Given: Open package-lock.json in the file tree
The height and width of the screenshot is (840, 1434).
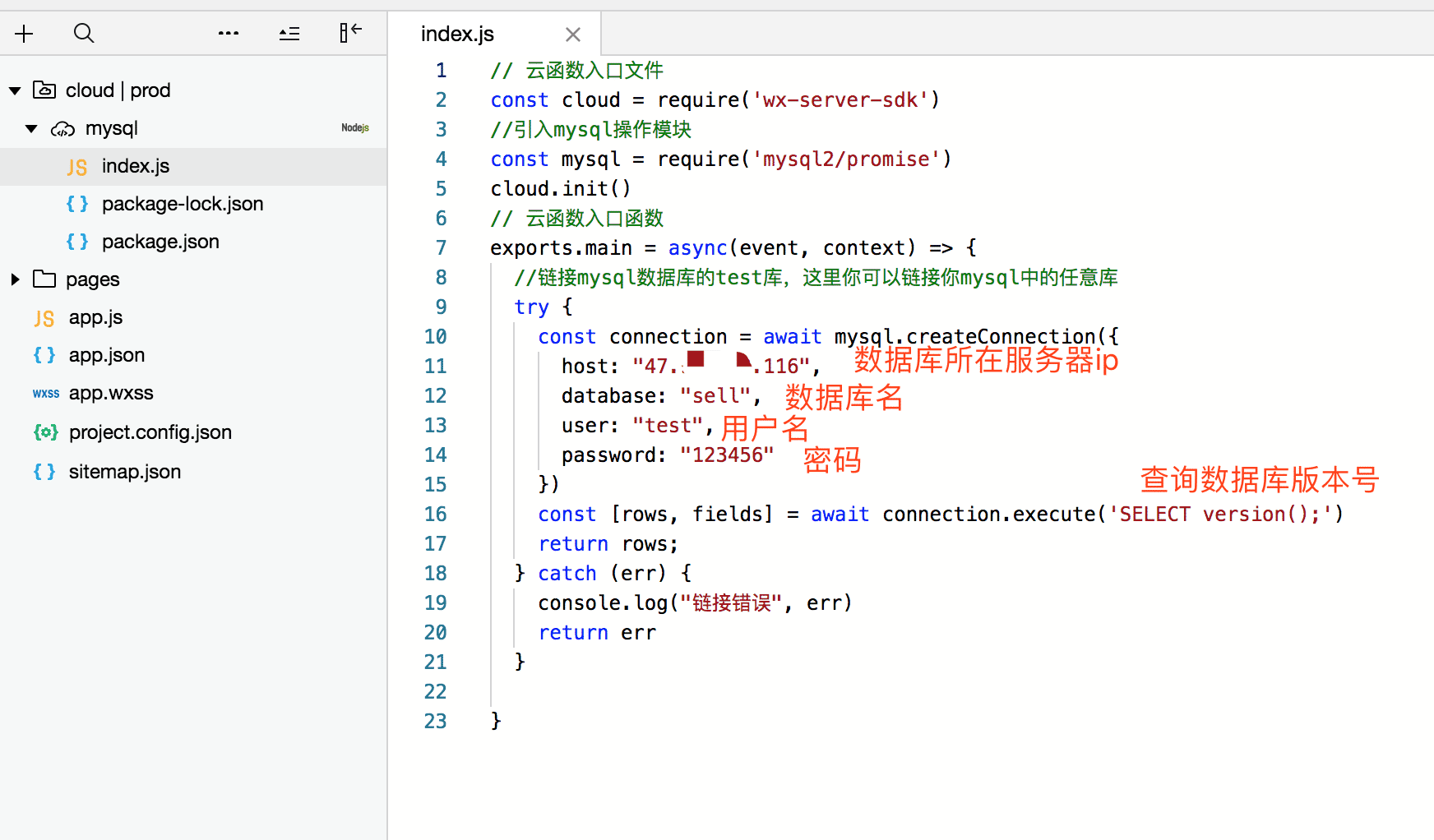Looking at the screenshot, I should point(182,204).
